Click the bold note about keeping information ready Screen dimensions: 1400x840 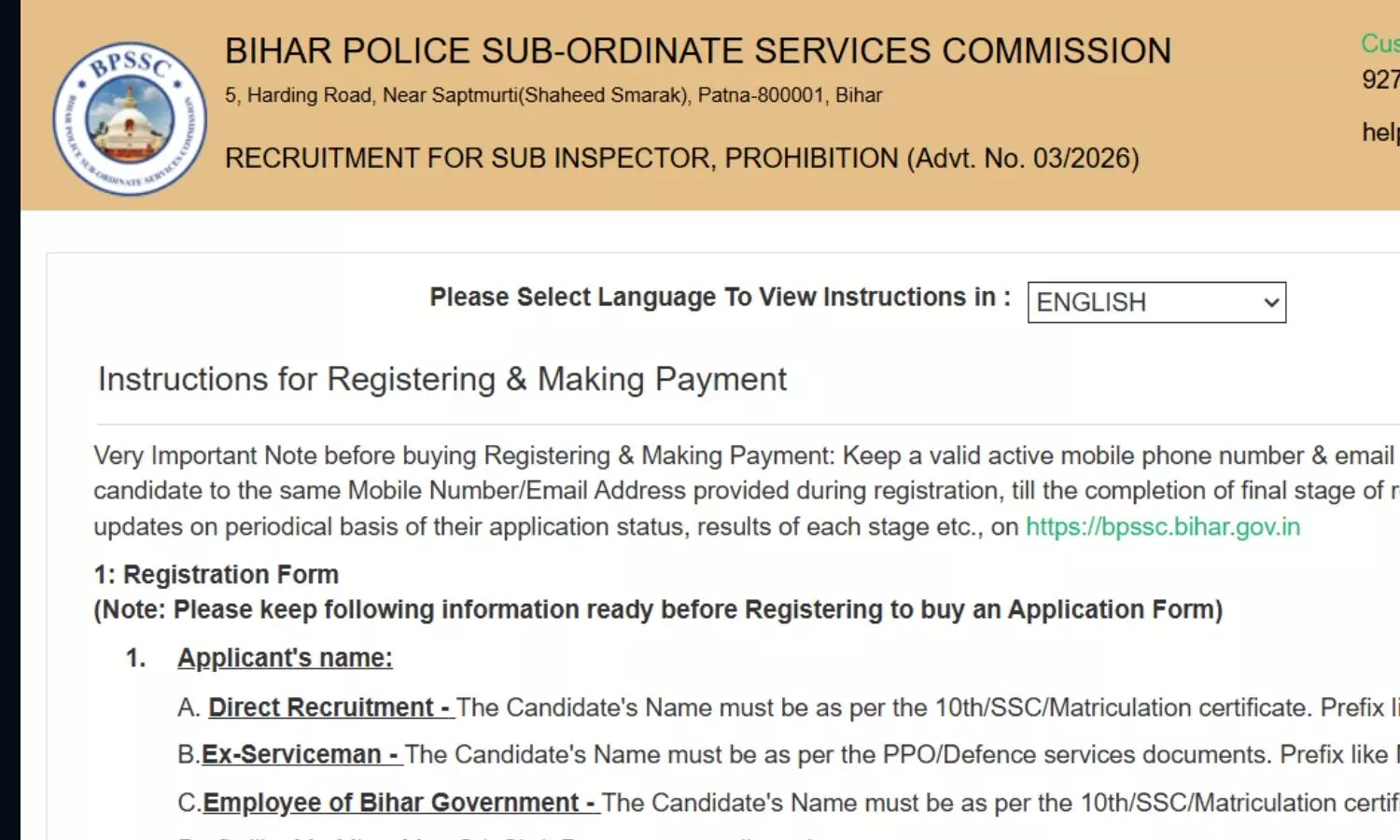(658, 610)
